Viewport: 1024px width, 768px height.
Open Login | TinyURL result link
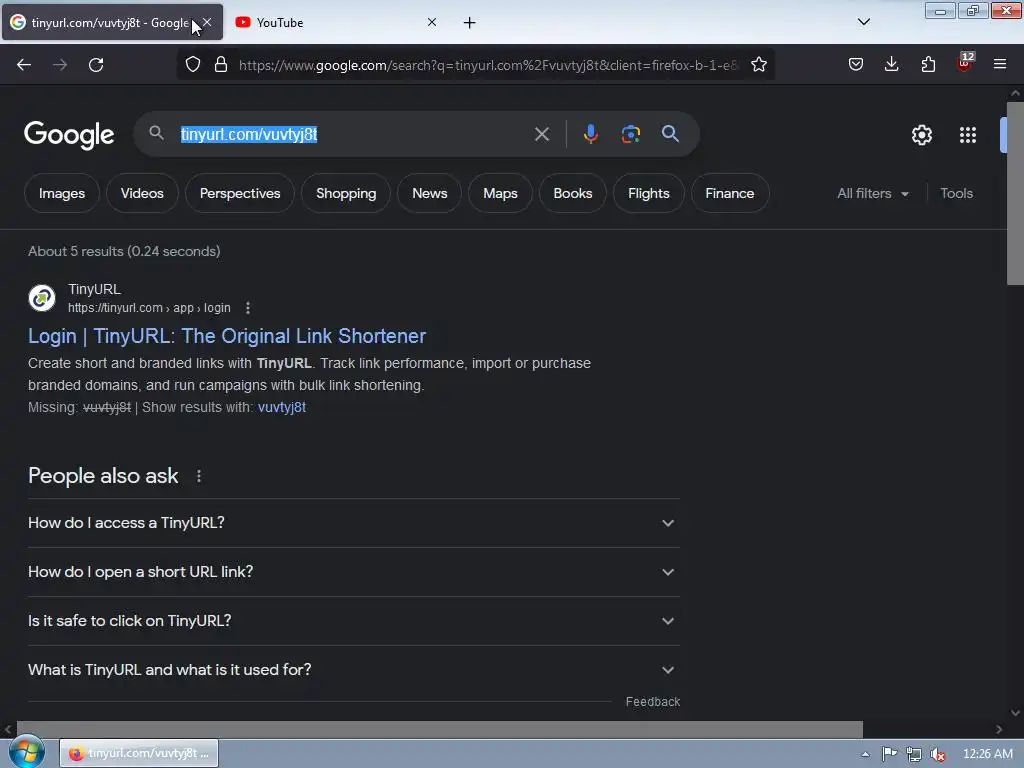tap(227, 336)
